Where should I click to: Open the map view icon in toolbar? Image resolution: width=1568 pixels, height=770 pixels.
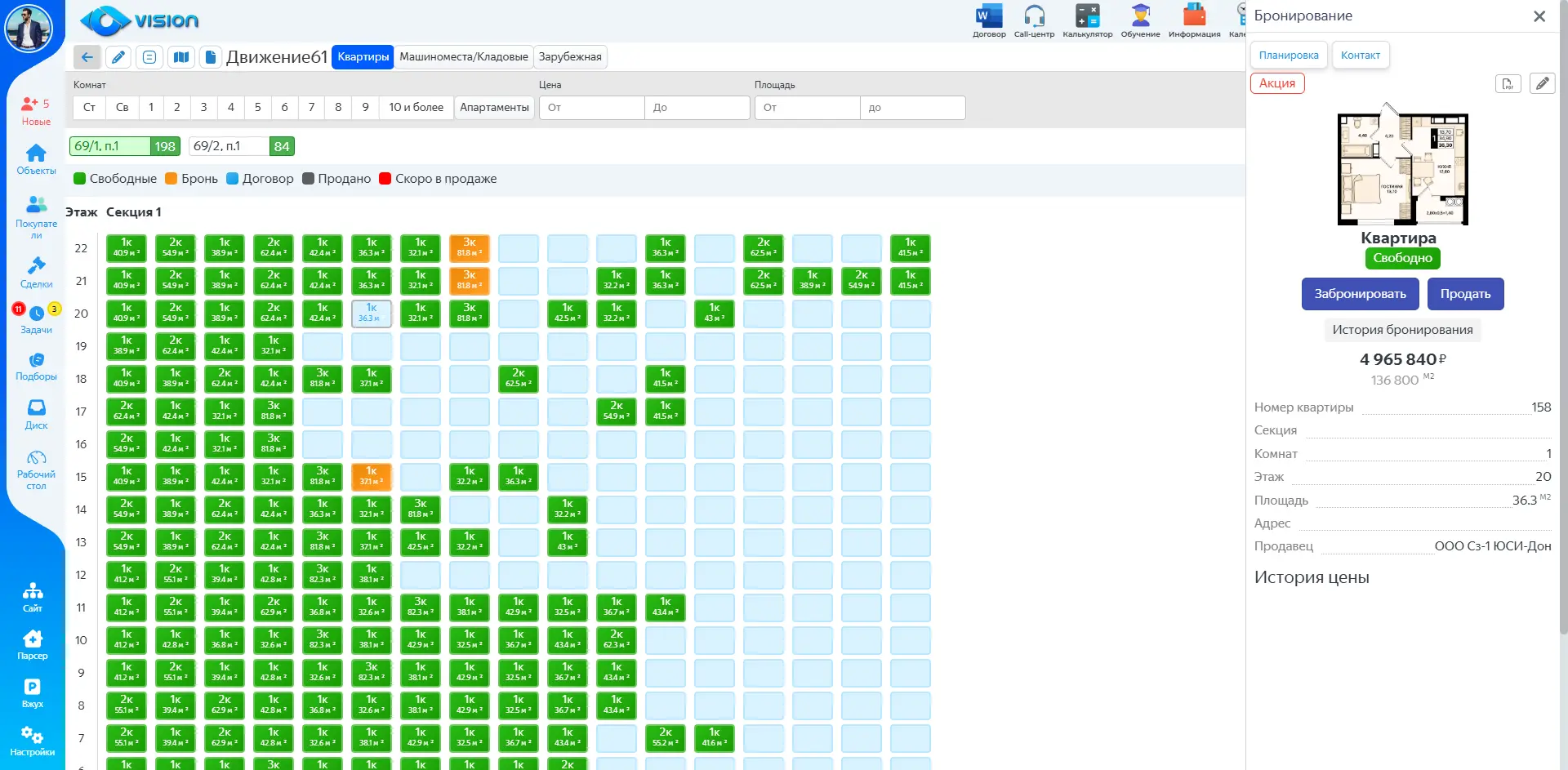pos(181,57)
